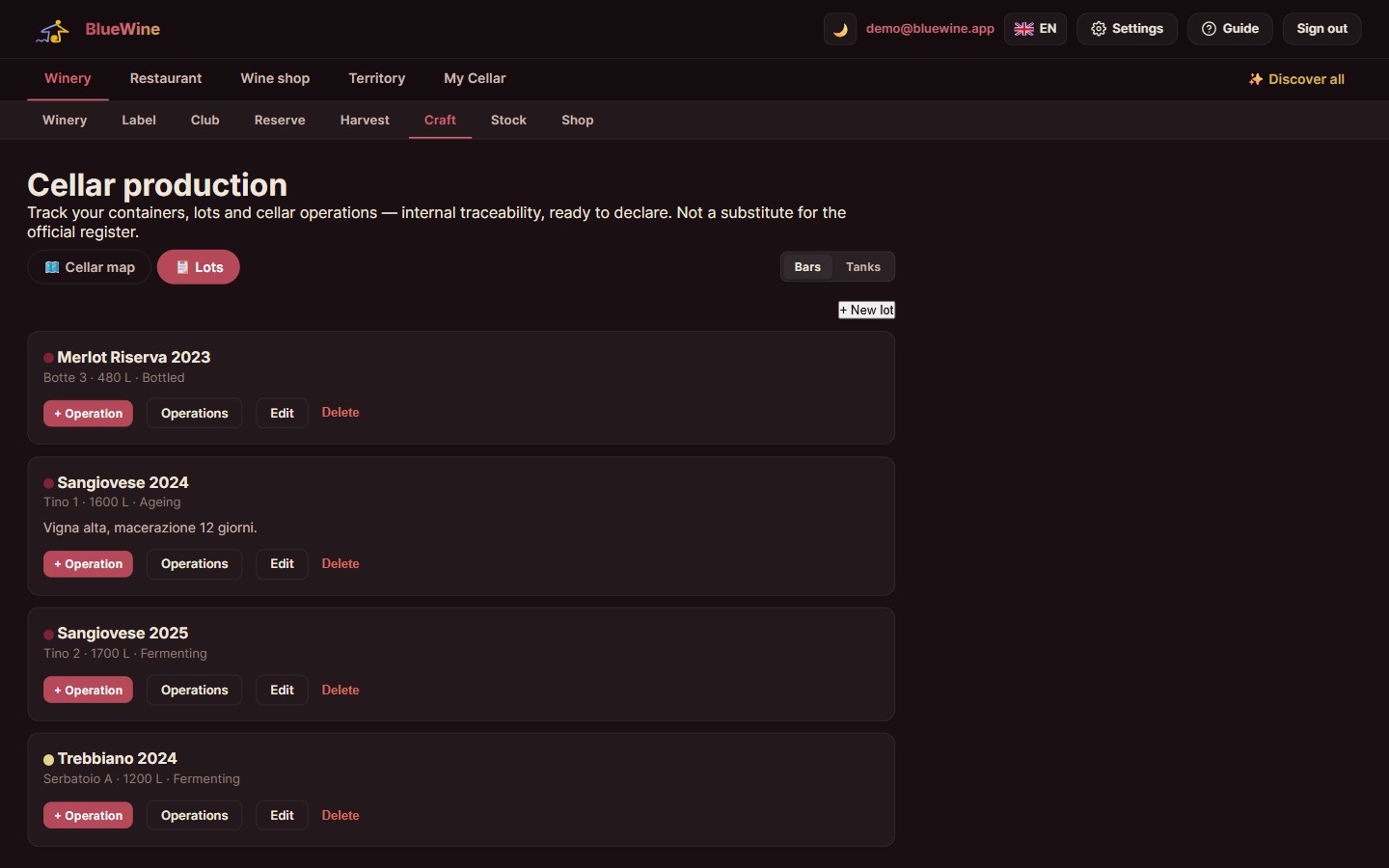Open Settings with the gear button
Screen dimensions: 1389x868
point(1127,29)
